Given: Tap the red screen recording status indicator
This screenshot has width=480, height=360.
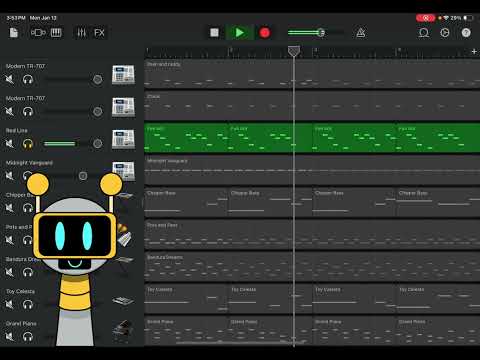Looking at the screenshot, I should coord(425,18).
